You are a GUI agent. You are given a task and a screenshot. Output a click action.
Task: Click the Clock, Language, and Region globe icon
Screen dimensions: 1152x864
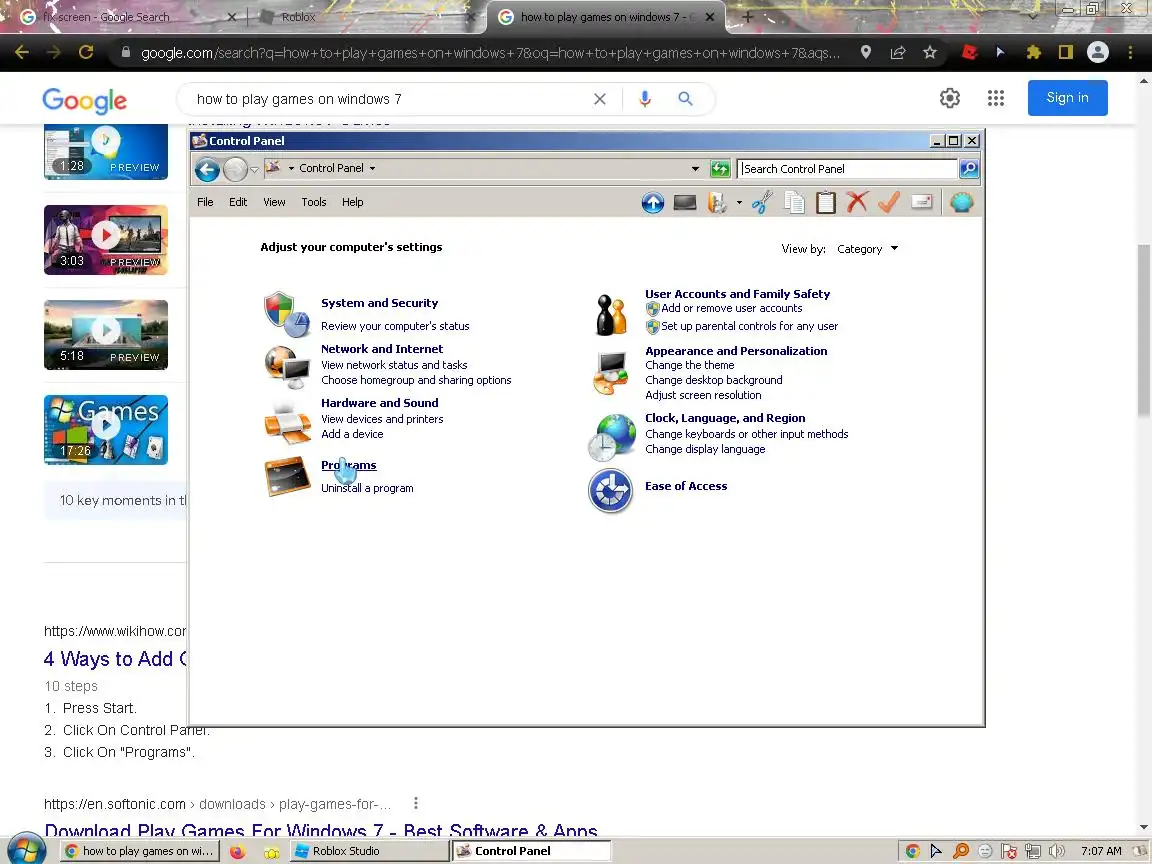(x=611, y=437)
